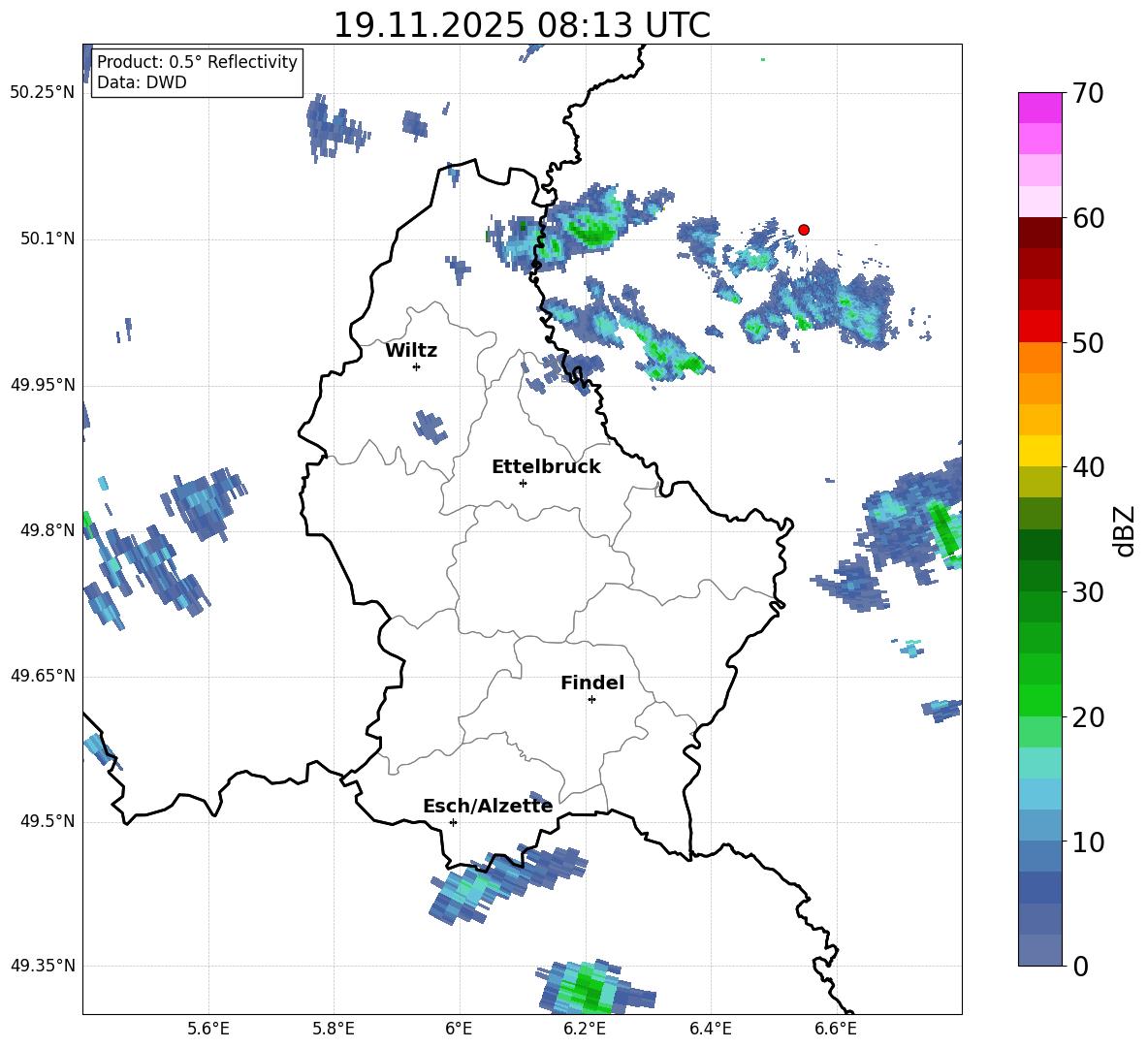
Task: Click the 40 value on colorbar
Action: coord(1088,467)
